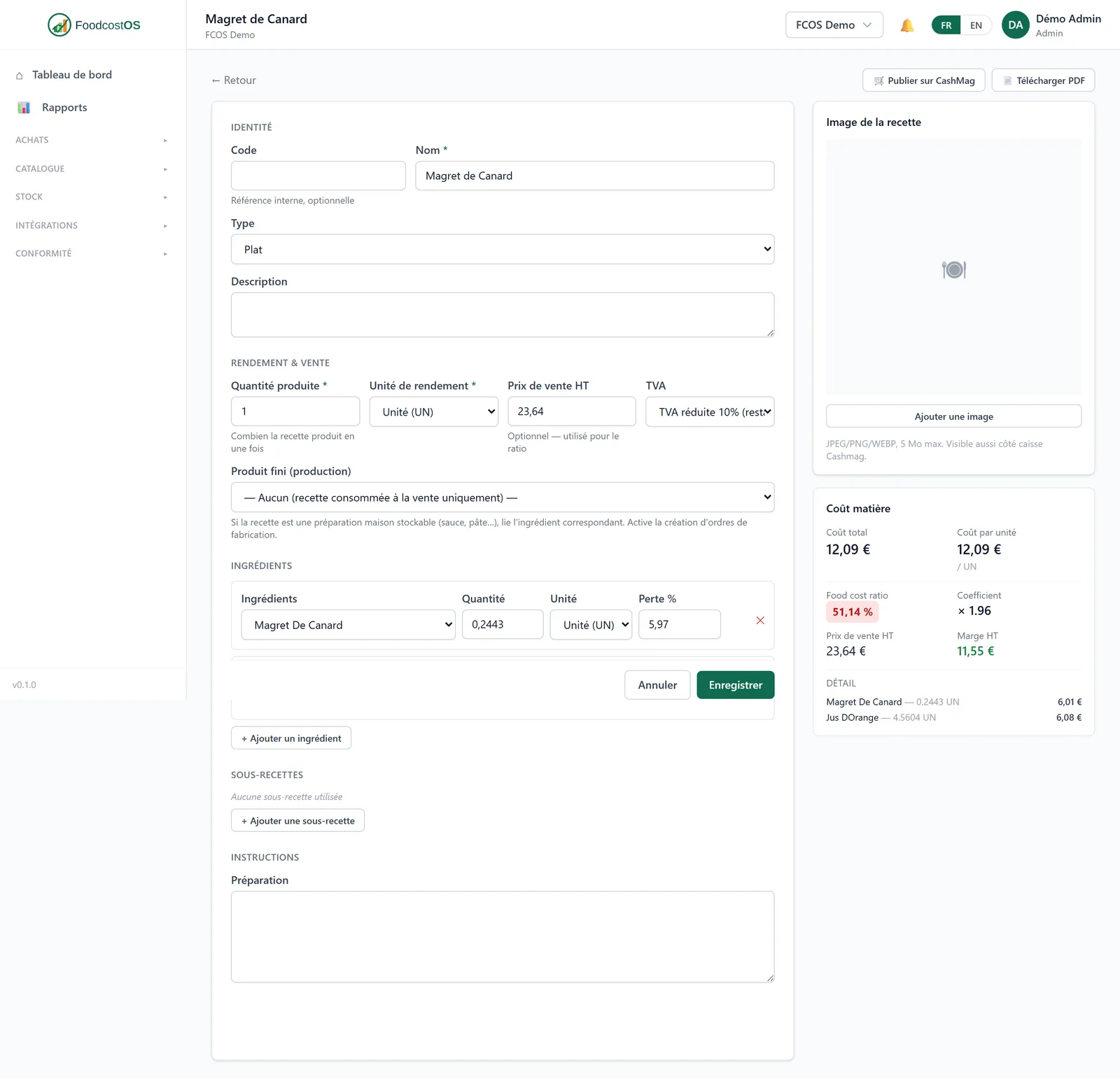Click the Marge HT value 11,55 €
The image size is (1120, 1079).
pos(976,651)
